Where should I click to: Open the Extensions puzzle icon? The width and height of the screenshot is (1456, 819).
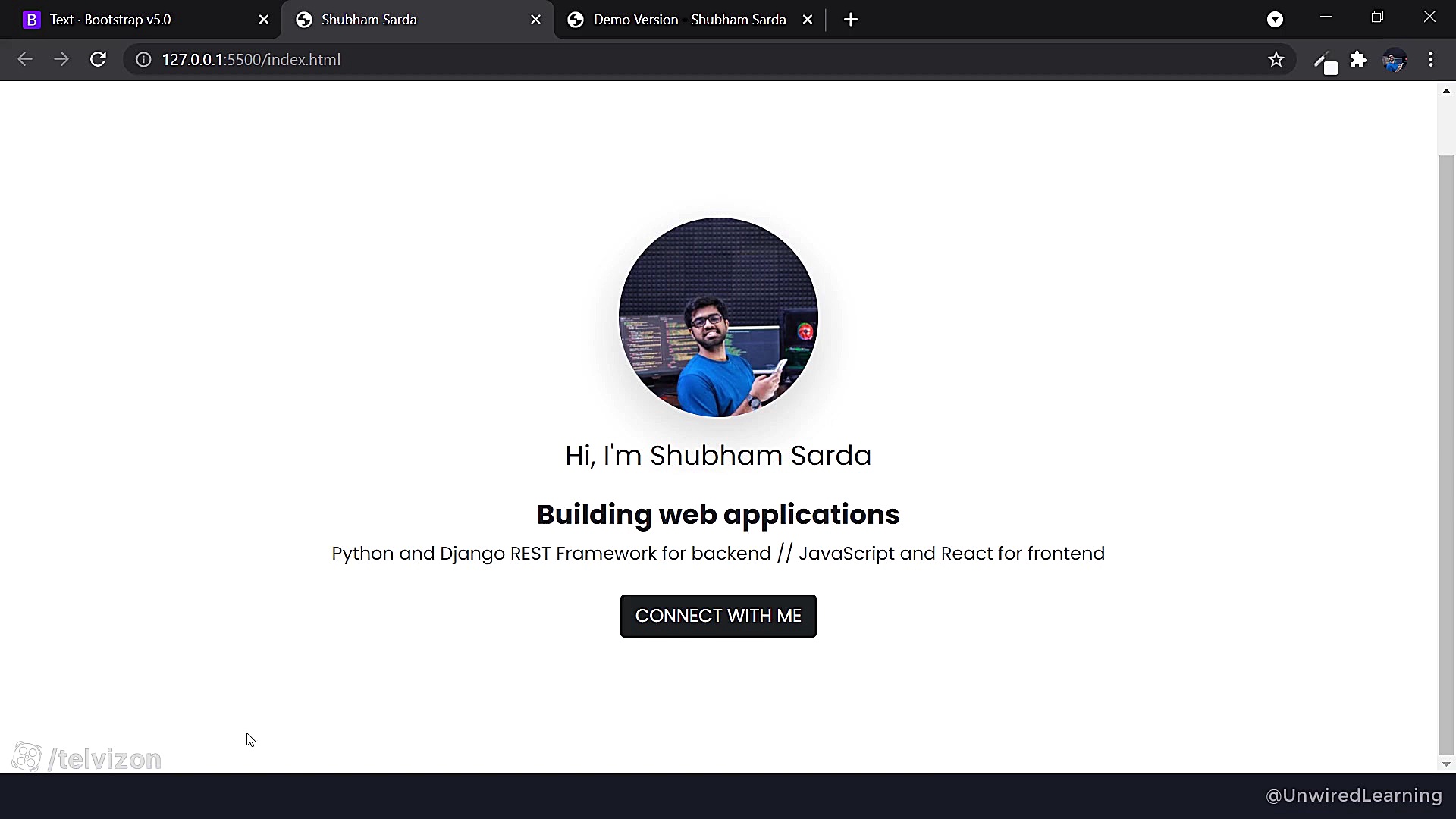[1358, 59]
